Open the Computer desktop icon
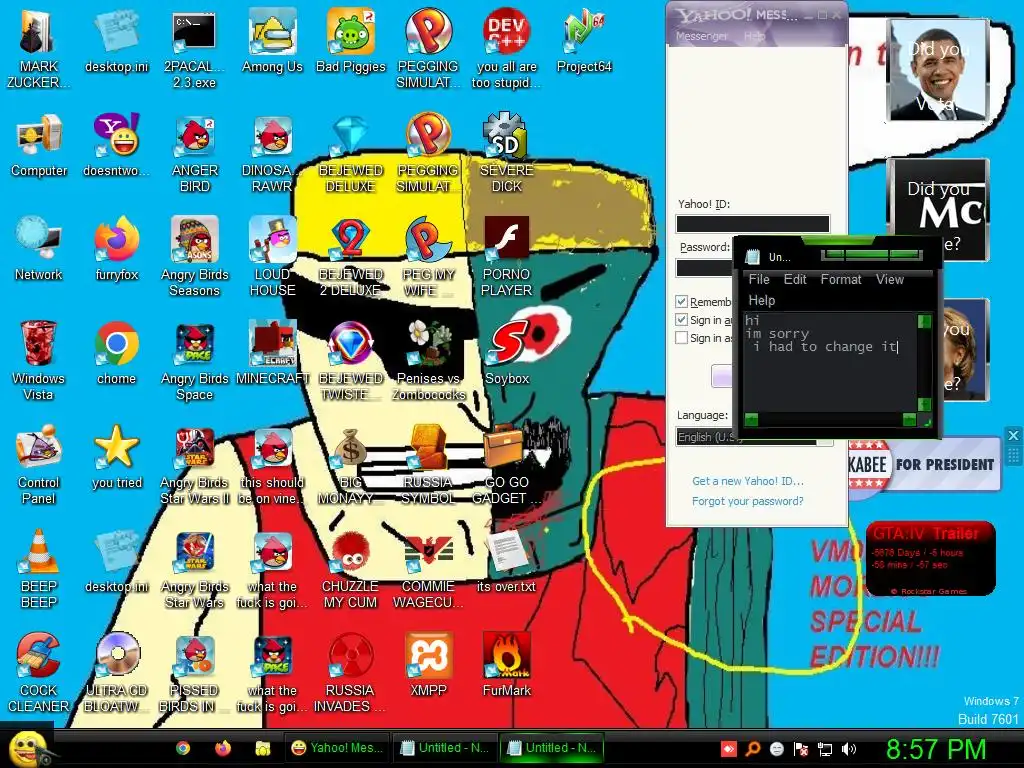Screen dimensions: 1024x768 tap(39, 145)
